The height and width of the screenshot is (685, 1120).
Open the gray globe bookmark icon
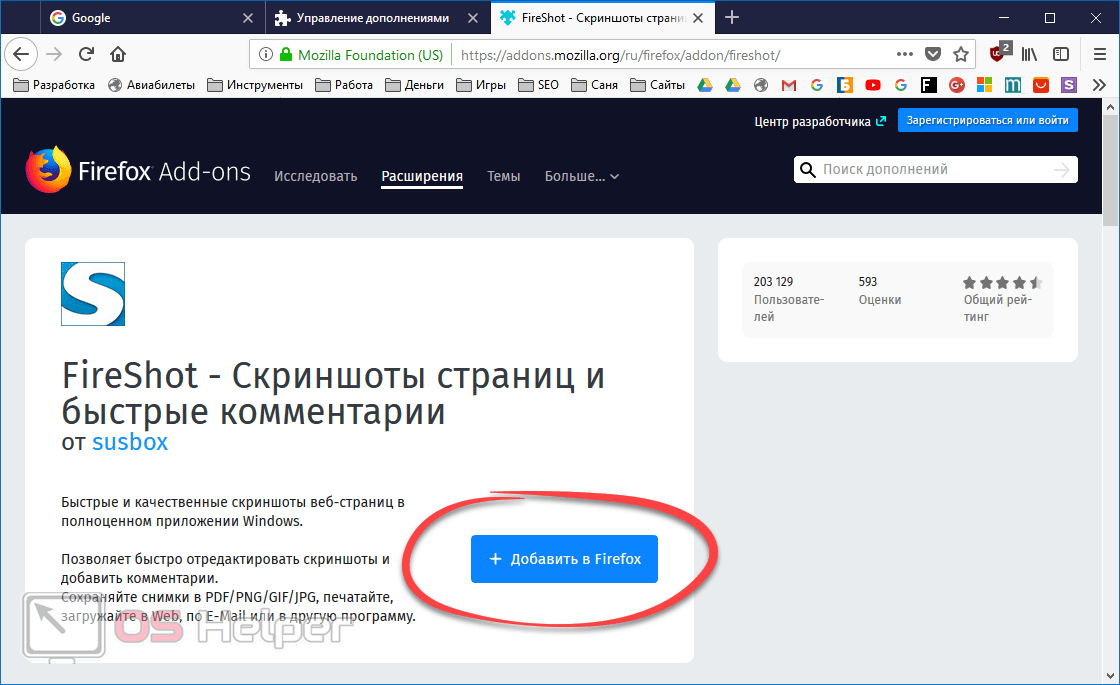coord(761,85)
